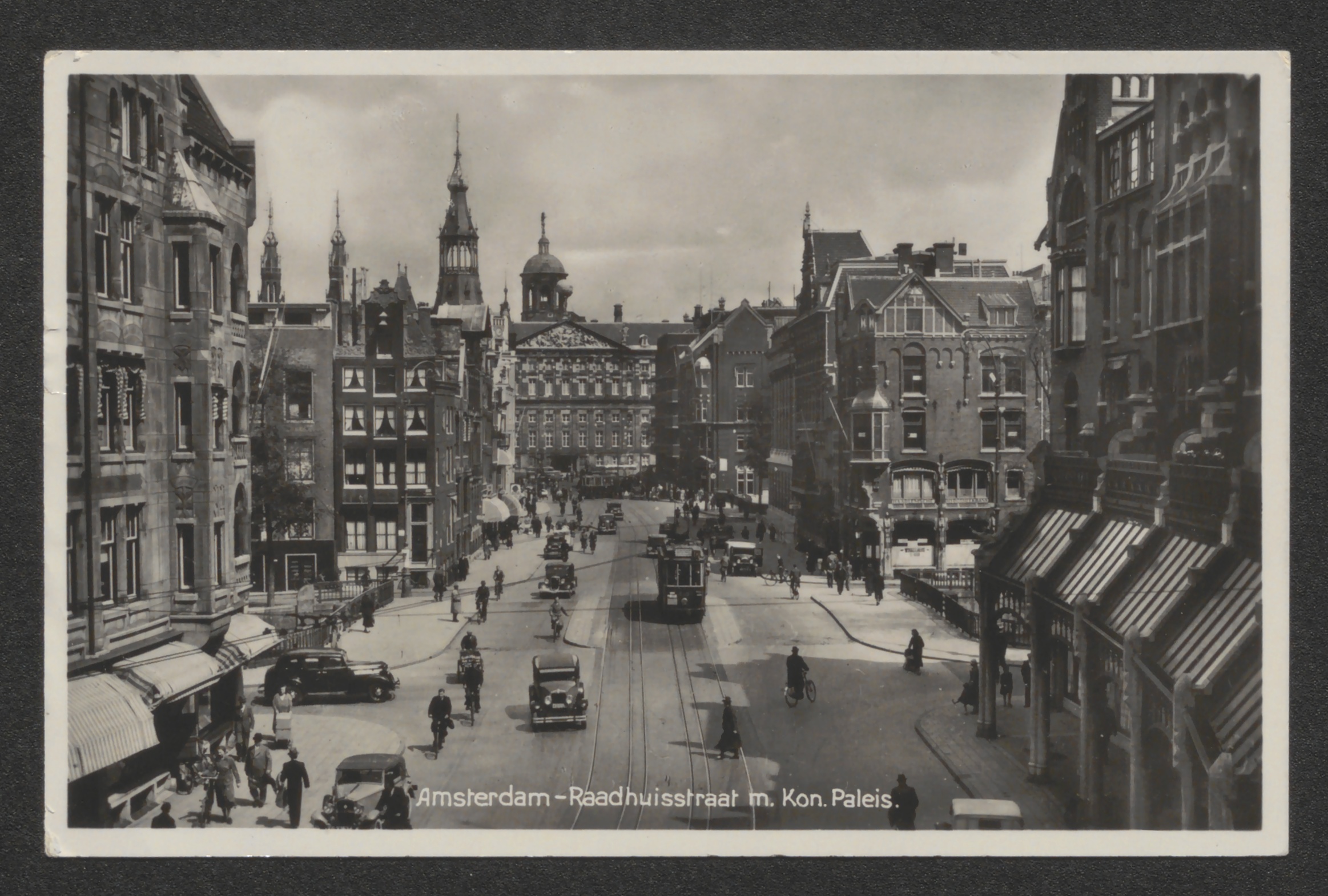Click the cyclist right of tram tracks

click(798, 677)
